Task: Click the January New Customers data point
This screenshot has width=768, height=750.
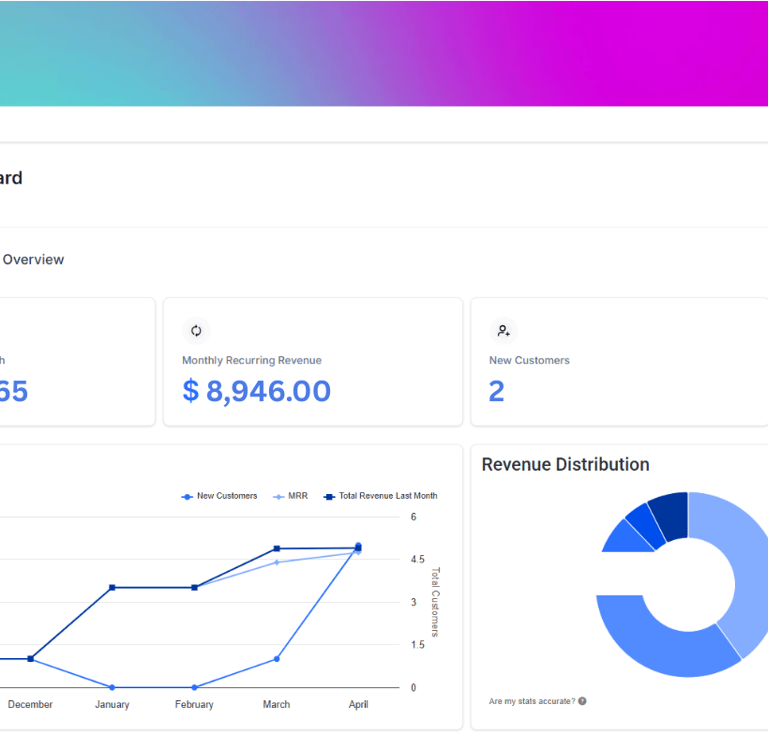Action: click(x=112, y=687)
